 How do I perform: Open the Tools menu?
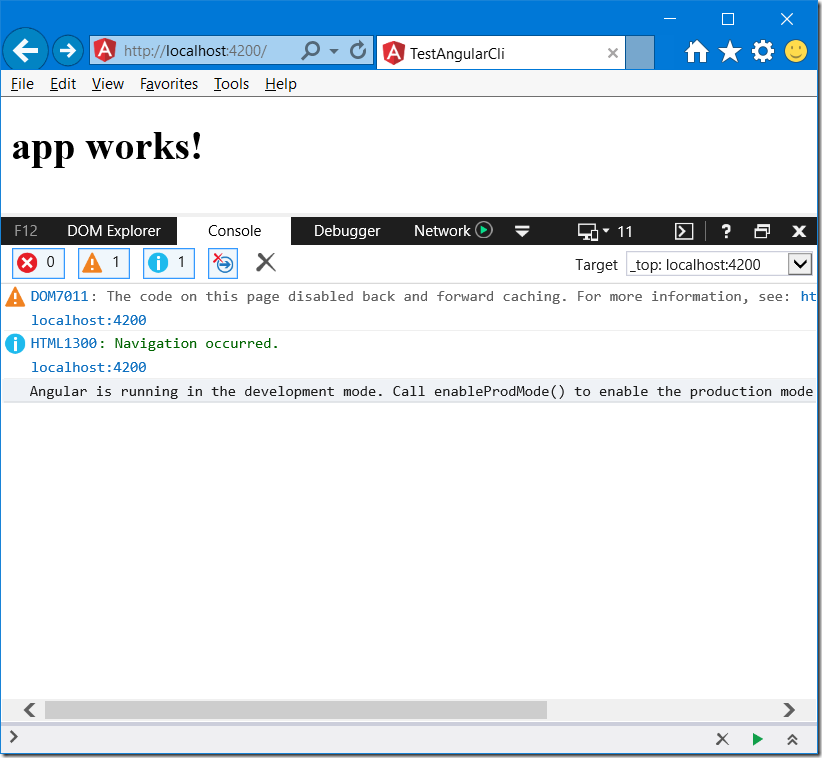click(x=231, y=84)
